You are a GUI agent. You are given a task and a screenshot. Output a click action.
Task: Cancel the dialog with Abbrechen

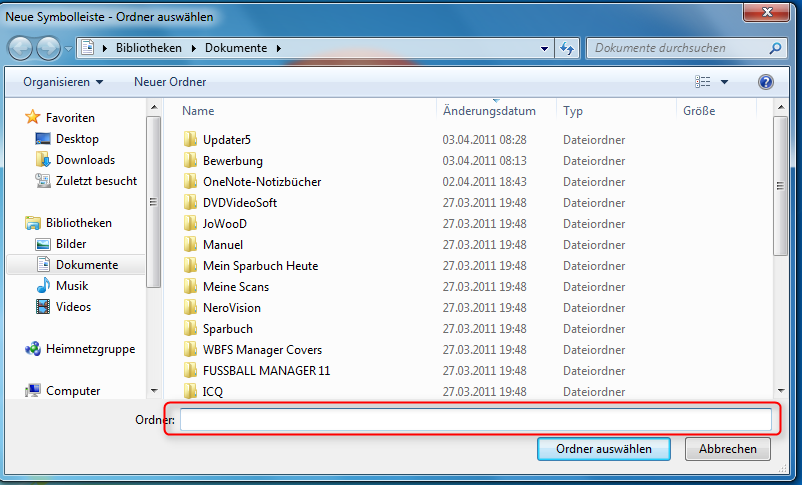[728, 449]
